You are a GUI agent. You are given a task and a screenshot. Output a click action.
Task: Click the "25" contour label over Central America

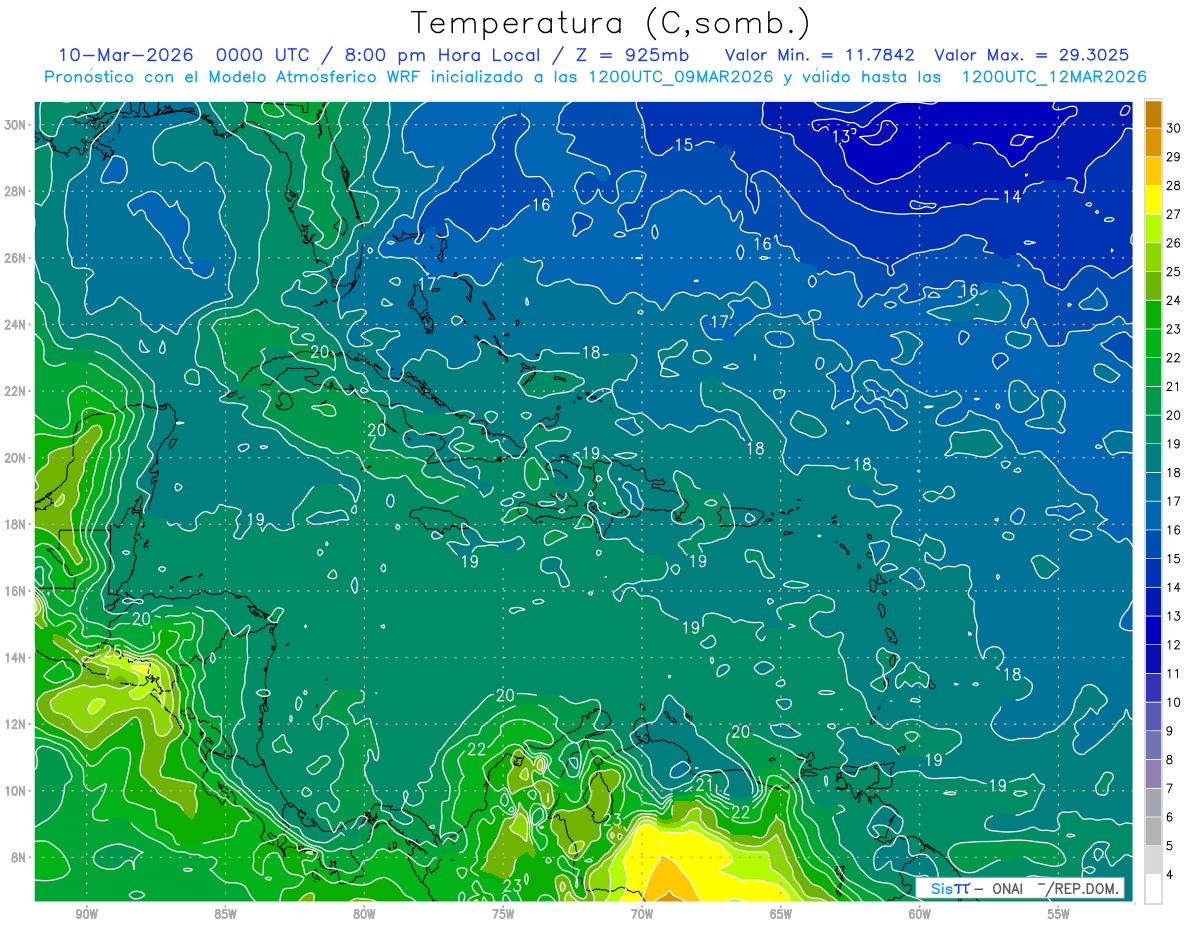[x=113, y=654]
